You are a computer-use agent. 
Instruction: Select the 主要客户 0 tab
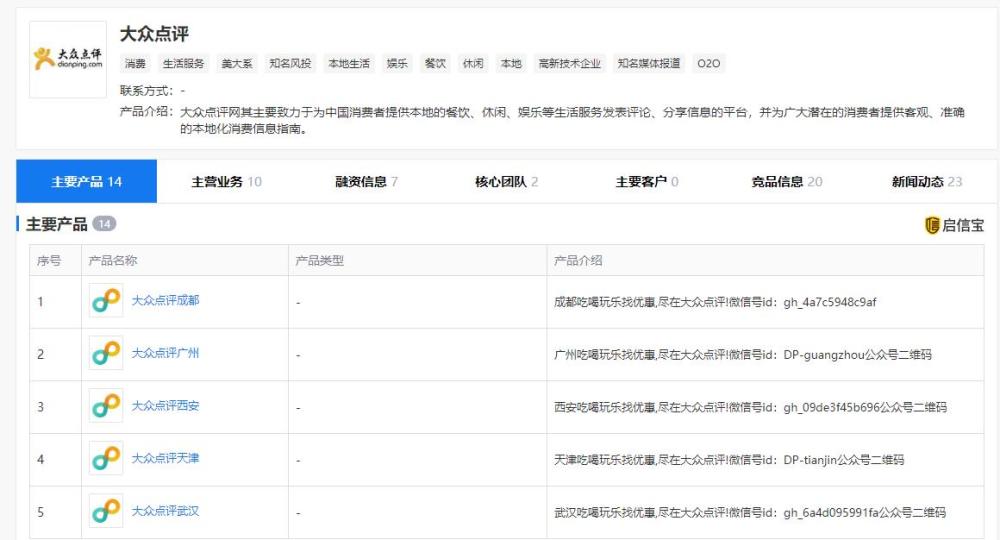(647, 182)
